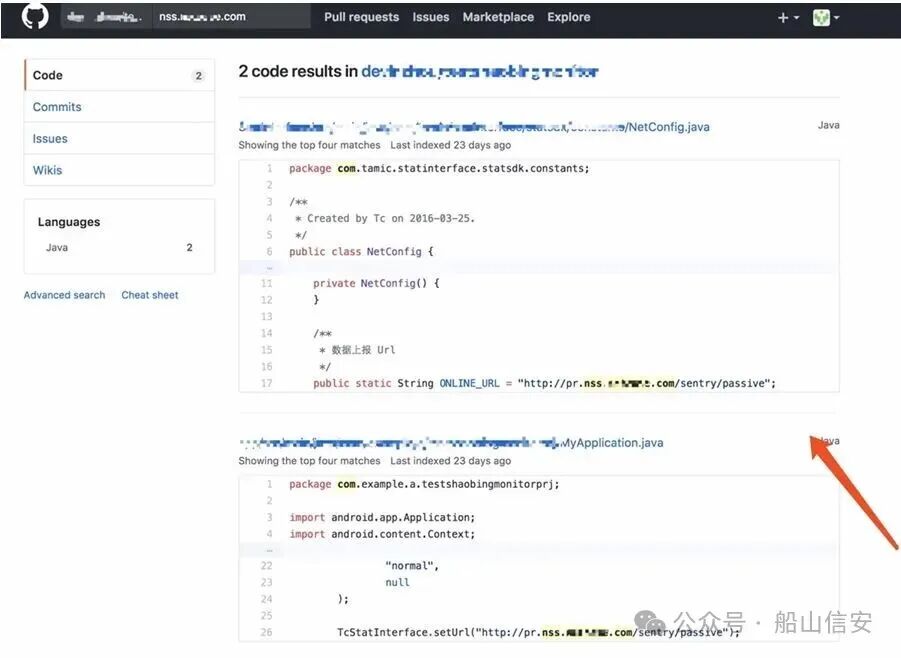Open Issues in the top navigation bar

(431, 17)
